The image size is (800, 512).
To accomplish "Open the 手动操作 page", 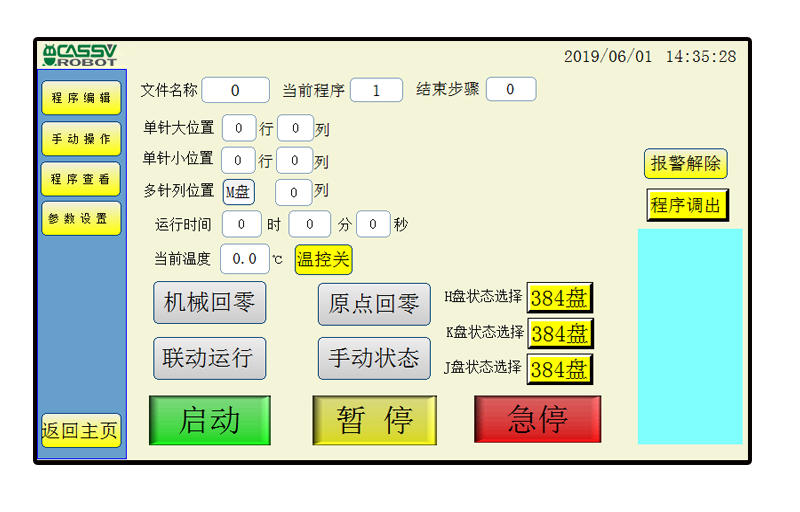I will pos(81,138).
